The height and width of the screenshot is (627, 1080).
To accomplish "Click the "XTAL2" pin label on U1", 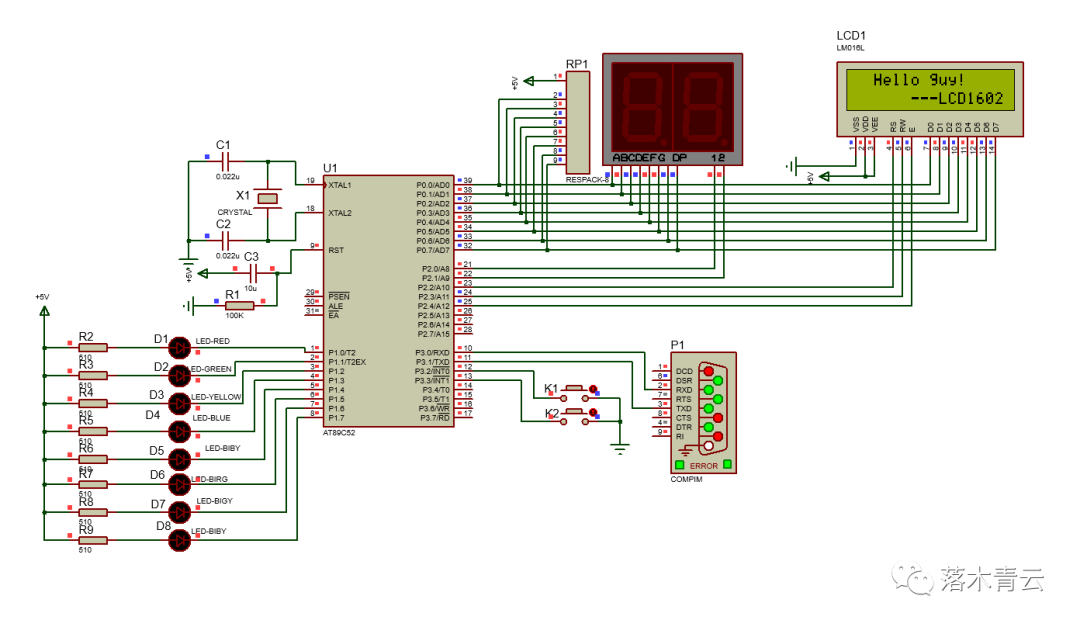I will coord(340,213).
